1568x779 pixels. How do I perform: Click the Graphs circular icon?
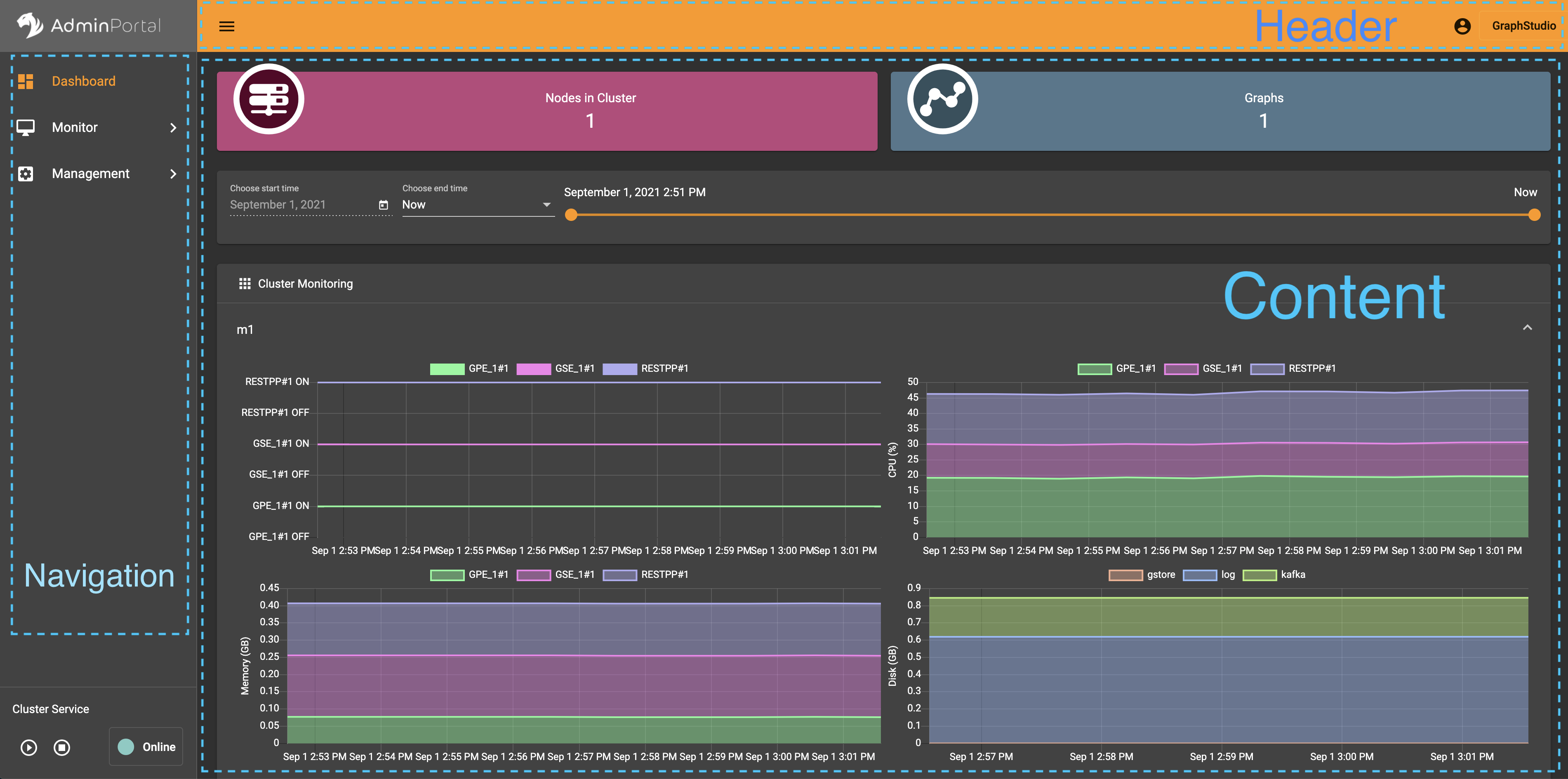942,99
